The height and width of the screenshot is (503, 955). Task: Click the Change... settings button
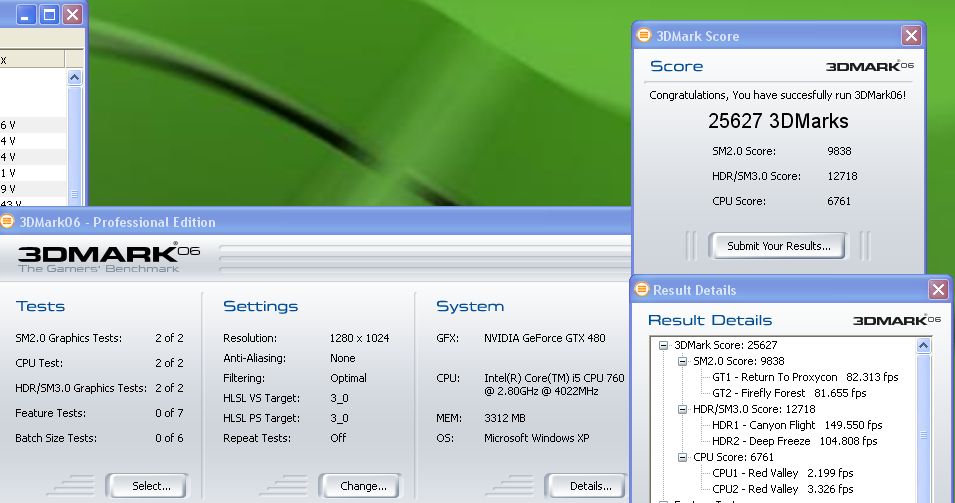(x=363, y=486)
